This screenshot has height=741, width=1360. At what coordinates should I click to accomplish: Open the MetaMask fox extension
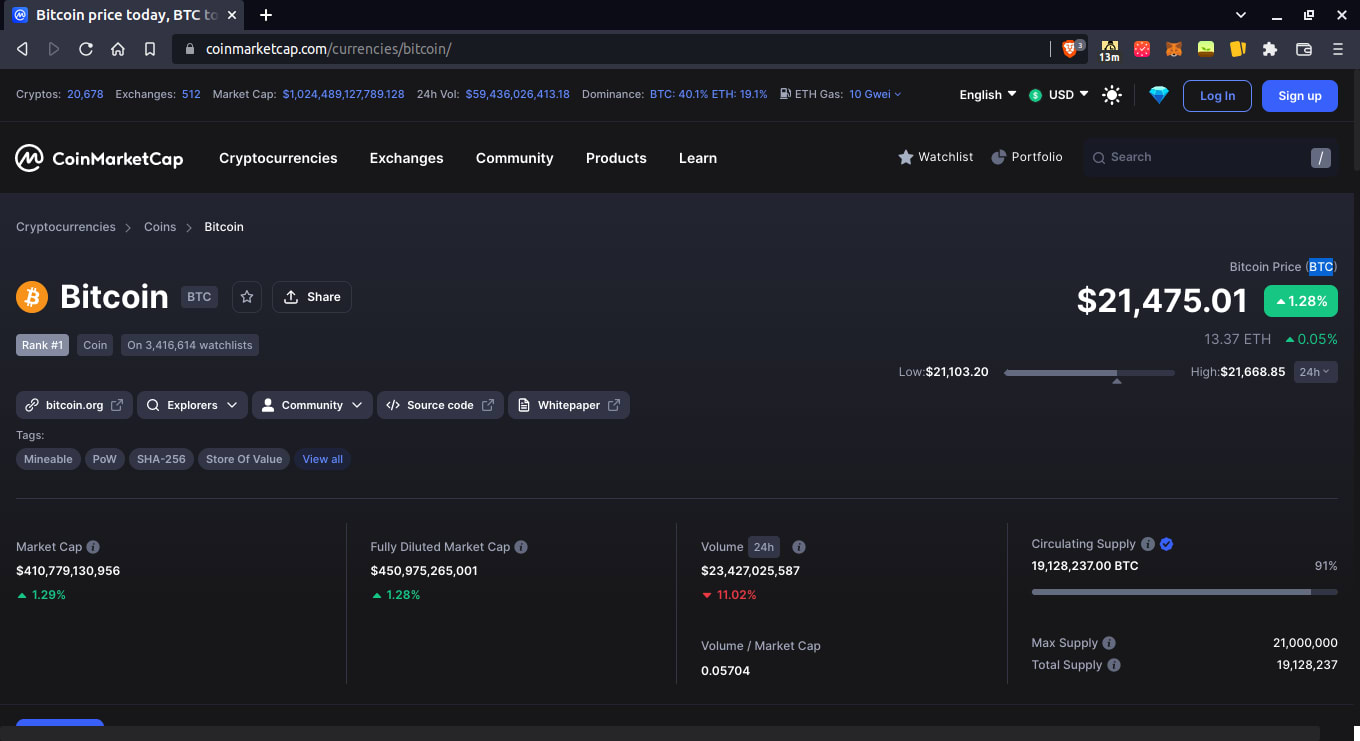click(1174, 48)
